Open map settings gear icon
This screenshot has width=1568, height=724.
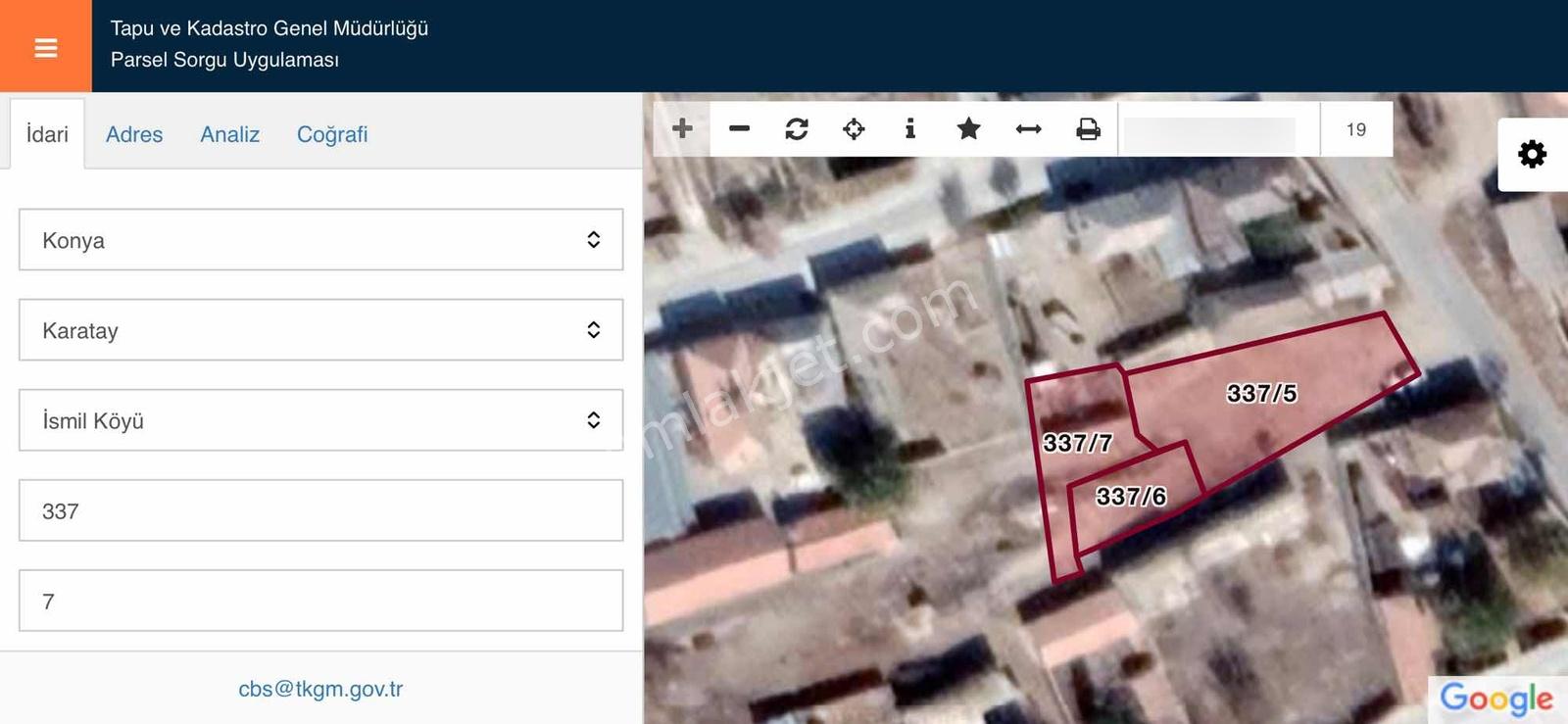point(1532,154)
